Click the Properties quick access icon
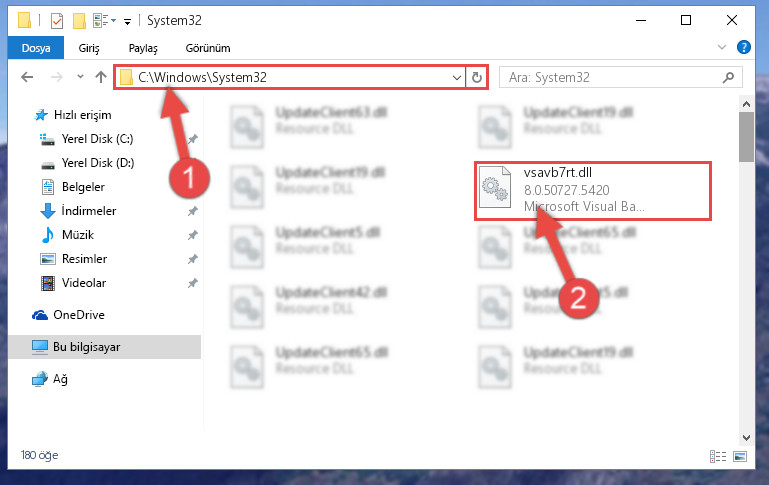Viewport: 769px width, 485px height. tap(57, 21)
